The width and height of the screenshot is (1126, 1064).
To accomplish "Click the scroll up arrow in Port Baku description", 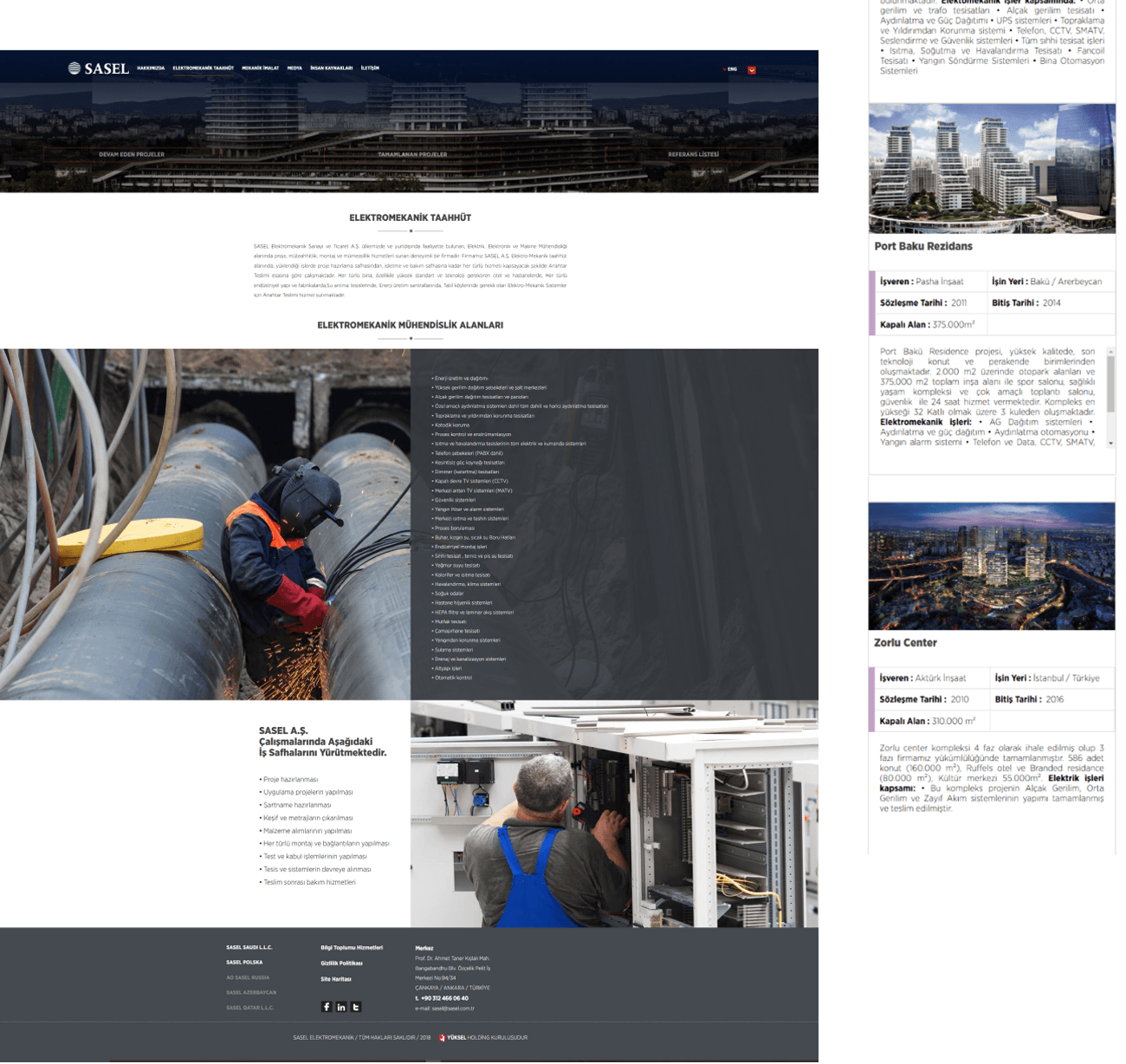I will tap(1110, 350).
